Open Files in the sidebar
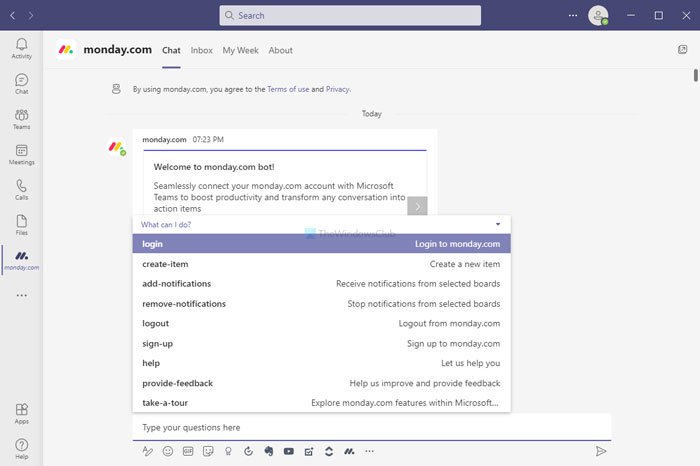The height and width of the screenshot is (466, 700). [21, 225]
